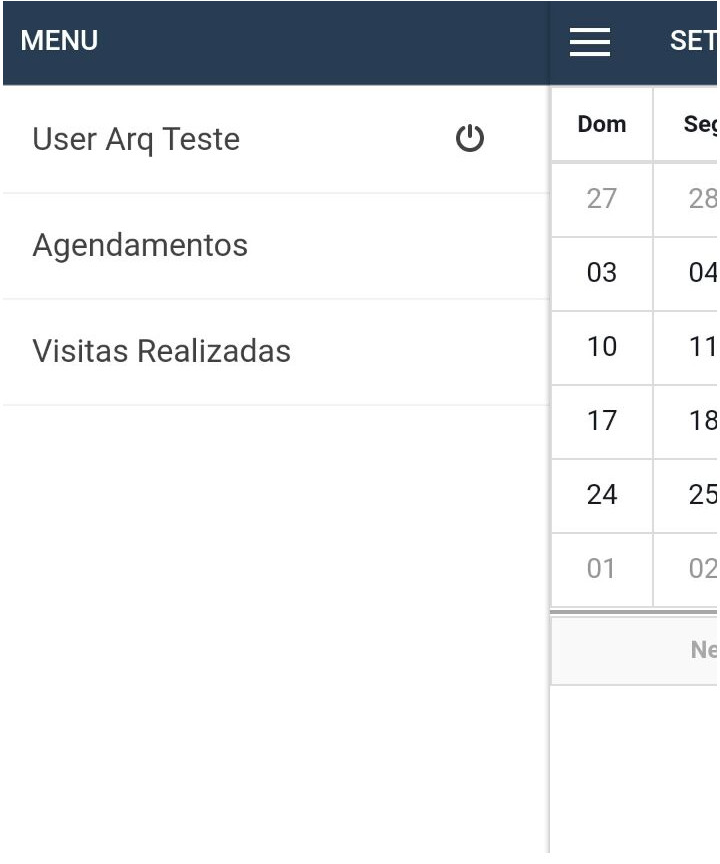Select greyed day 27 of previous month
Image resolution: width=720 pixels, height=864 pixels.
(602, 199)
